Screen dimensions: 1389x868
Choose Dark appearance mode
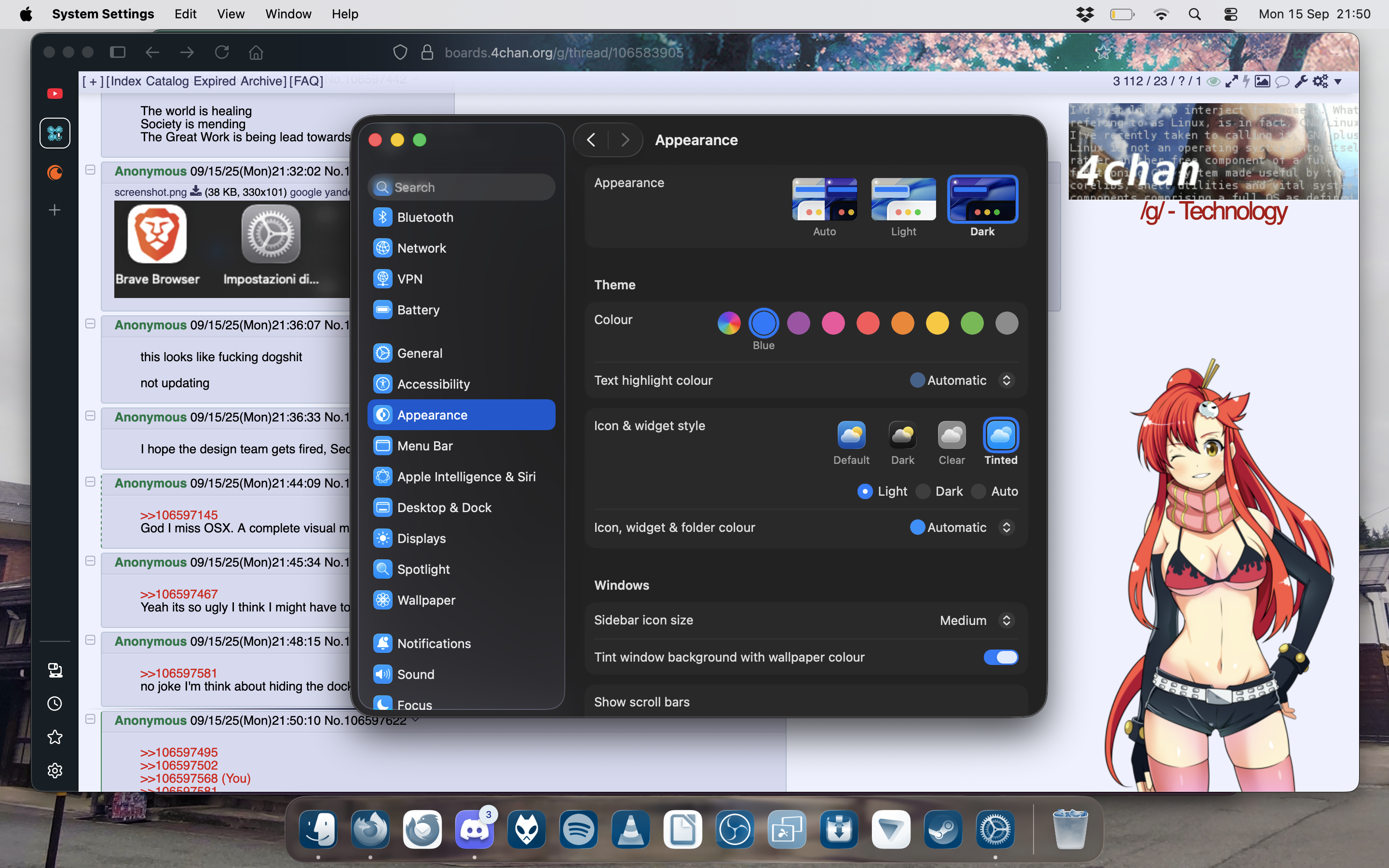pos(982,199)
